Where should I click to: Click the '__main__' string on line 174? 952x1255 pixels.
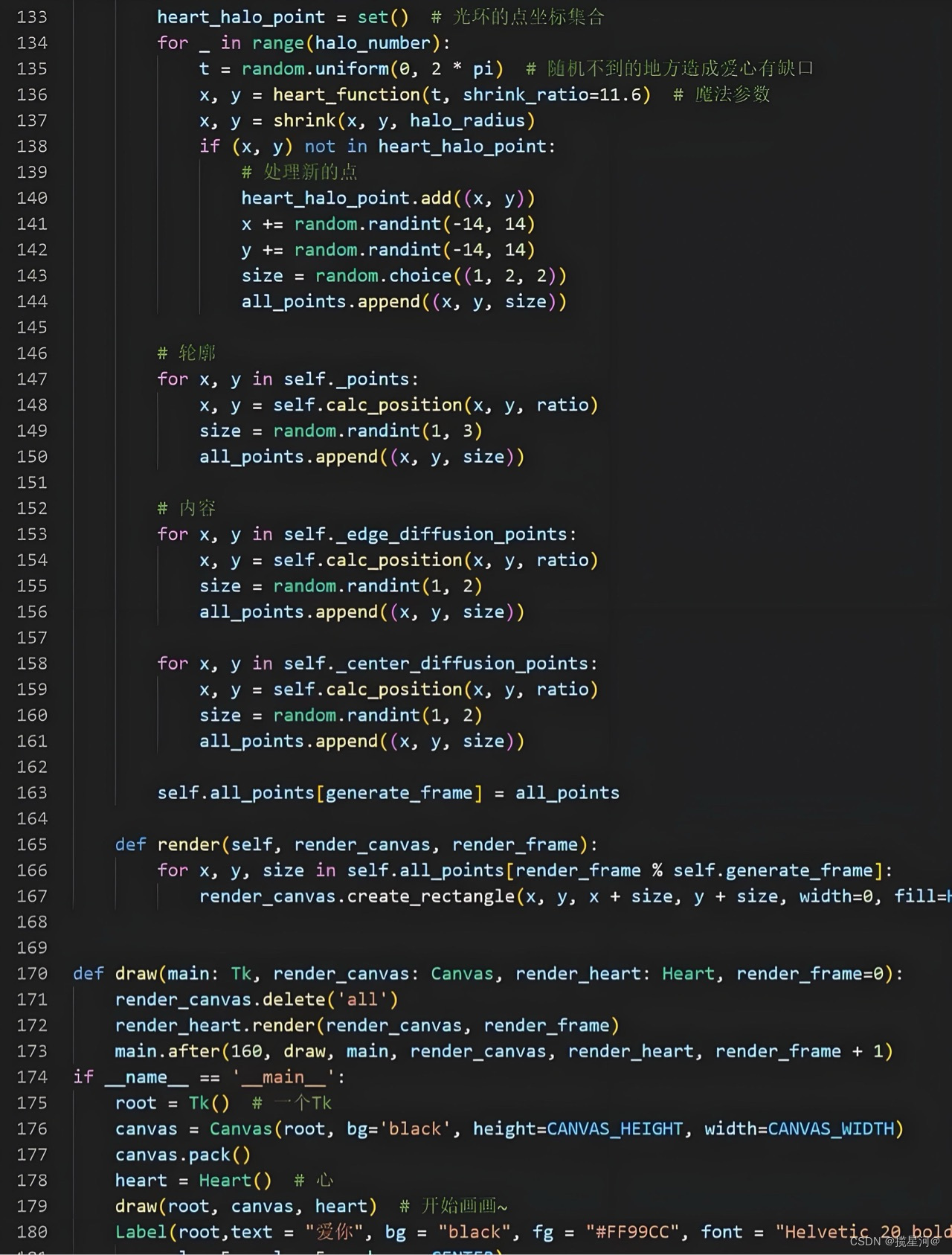[283, 1076]
